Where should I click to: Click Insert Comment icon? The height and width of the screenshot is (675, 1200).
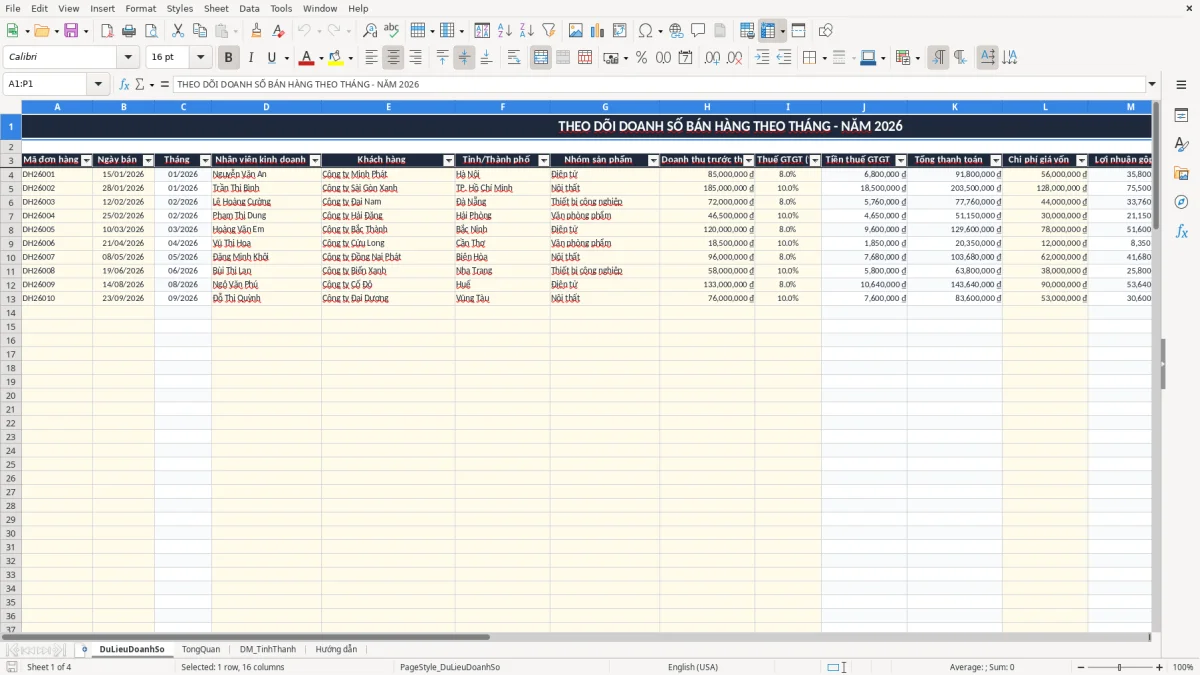698,31
